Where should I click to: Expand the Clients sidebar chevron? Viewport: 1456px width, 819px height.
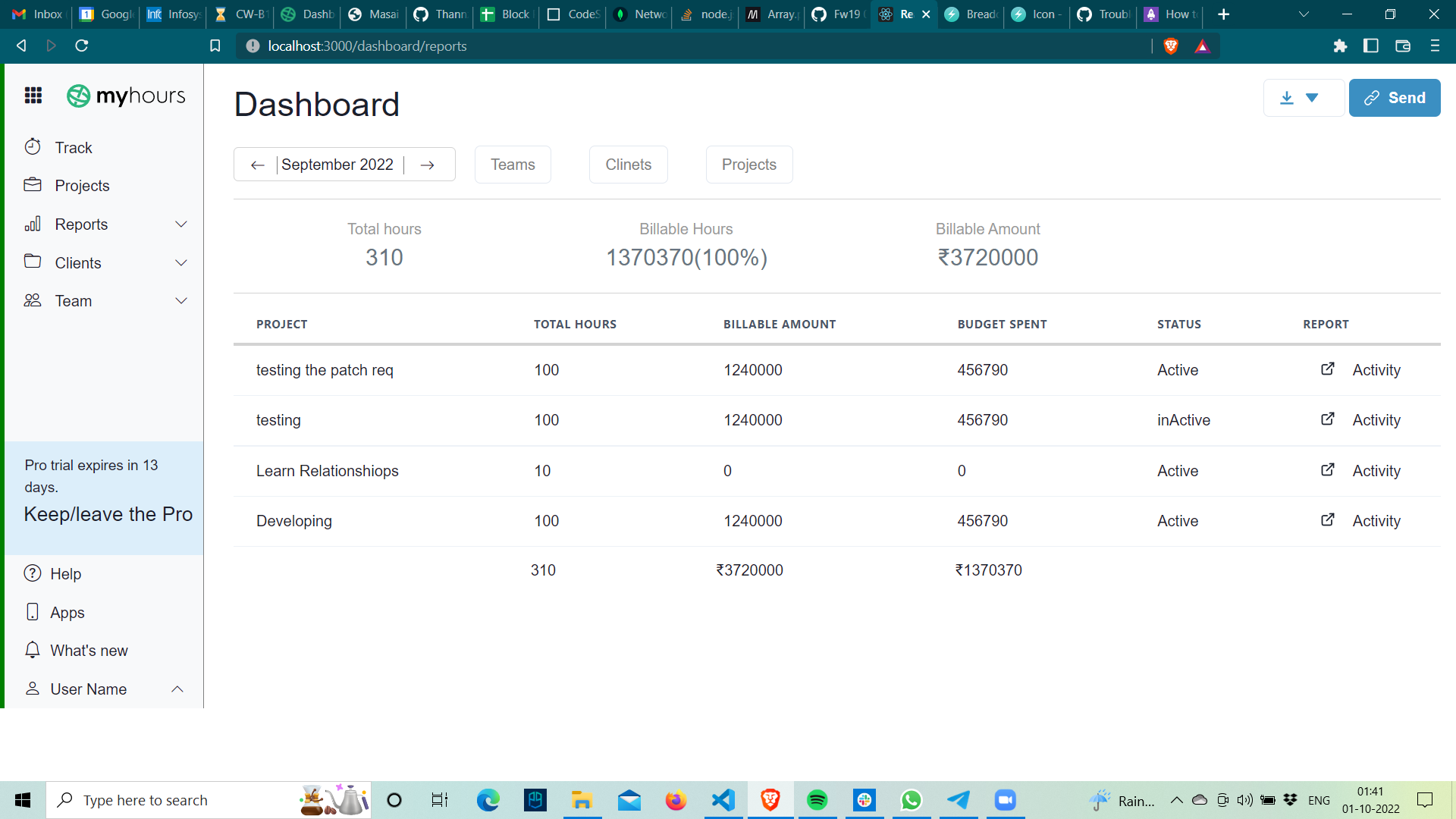181,263
